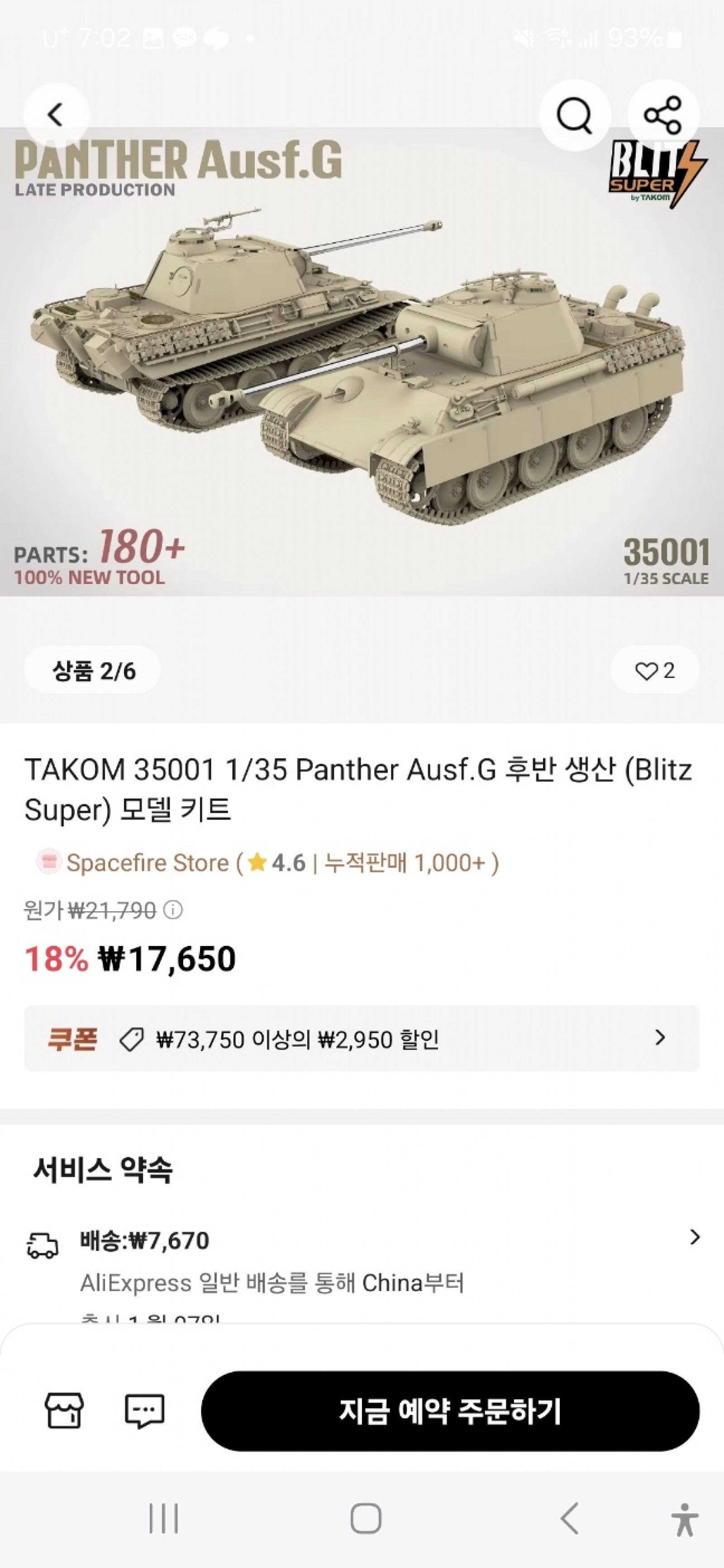724x1568 pixels.
Task: Tap the coupon tag icon
Action: coord(132,1039)
